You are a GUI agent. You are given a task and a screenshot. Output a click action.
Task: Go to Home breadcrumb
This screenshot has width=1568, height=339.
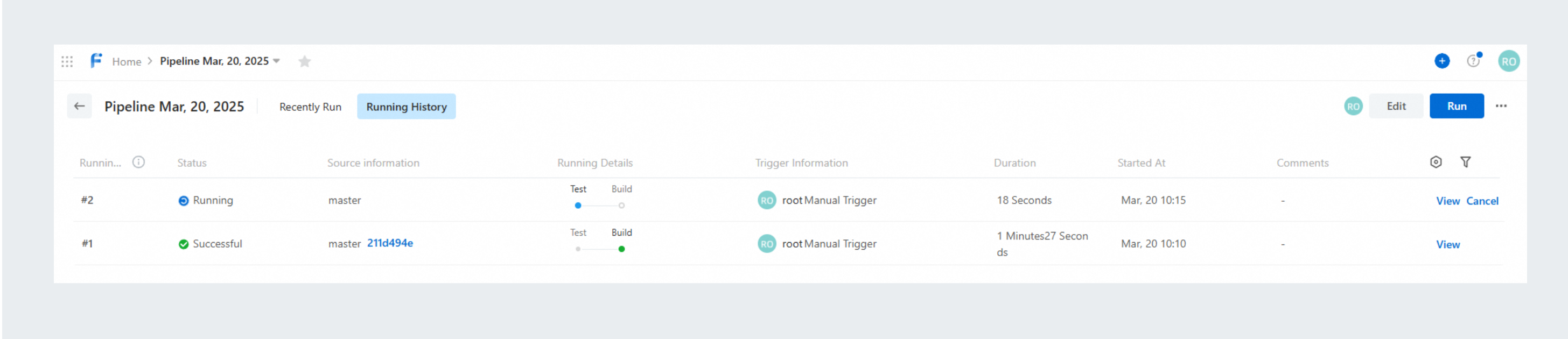pyautogui.click(x=127, y=61)
